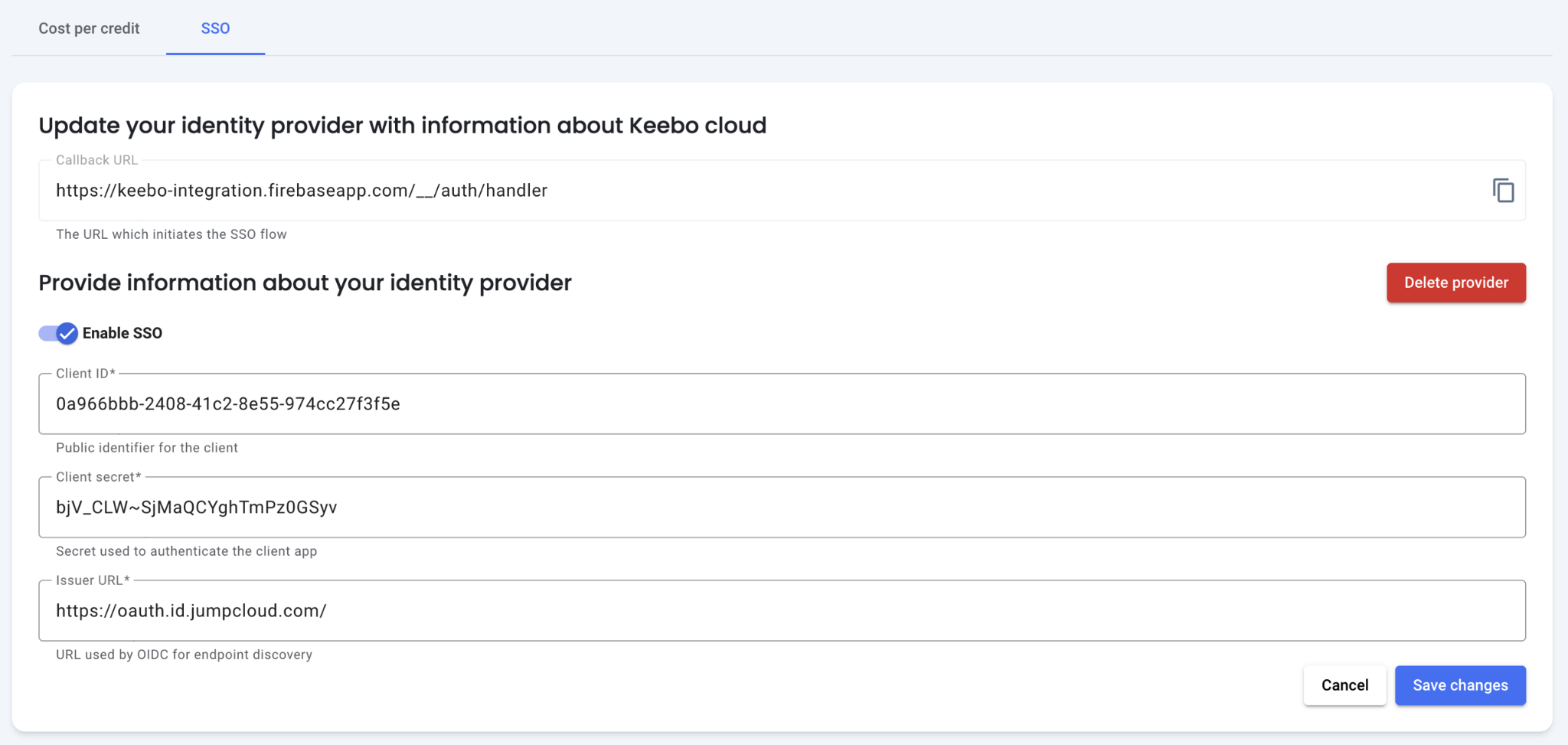This screenshot has height=745, width=1568.
Task: Click the 'URL used by OIDC' helper text
Action: coord(184,655)
